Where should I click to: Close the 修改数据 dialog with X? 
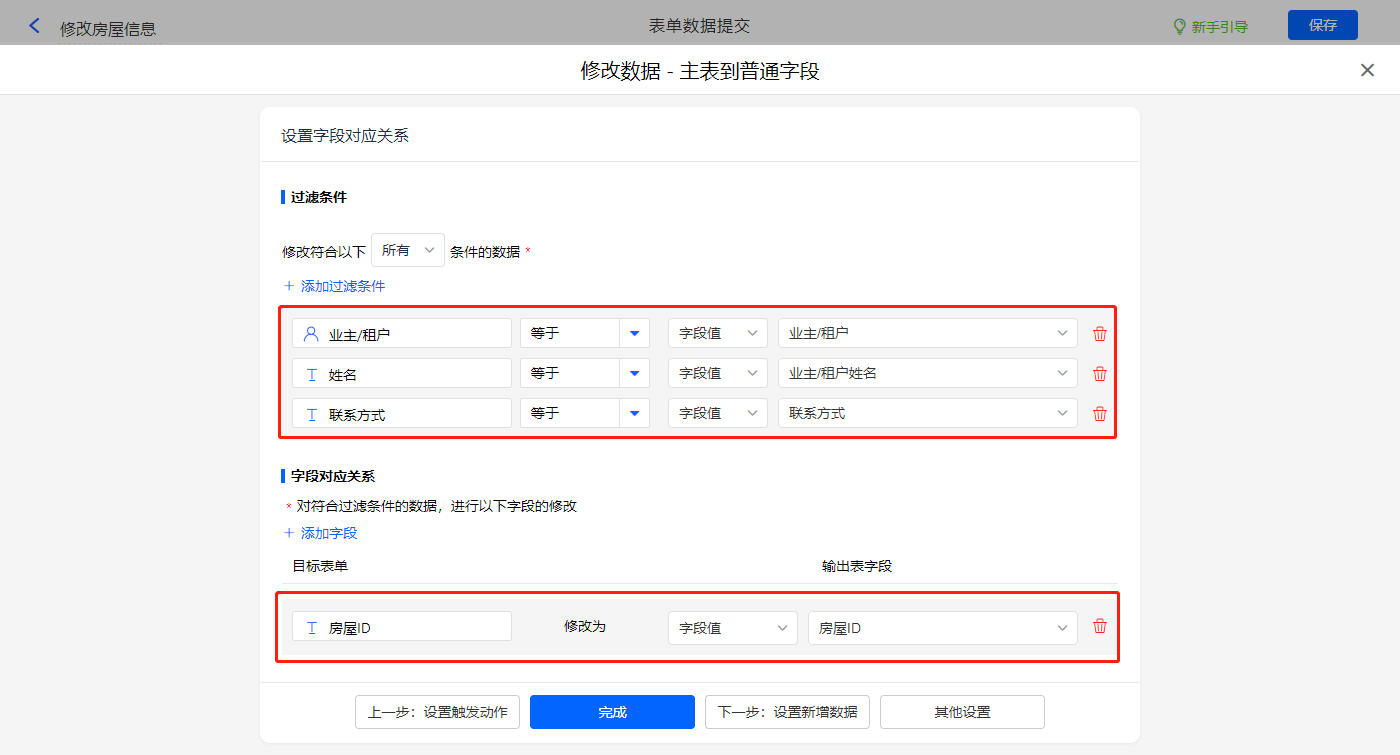point(1367,70)
